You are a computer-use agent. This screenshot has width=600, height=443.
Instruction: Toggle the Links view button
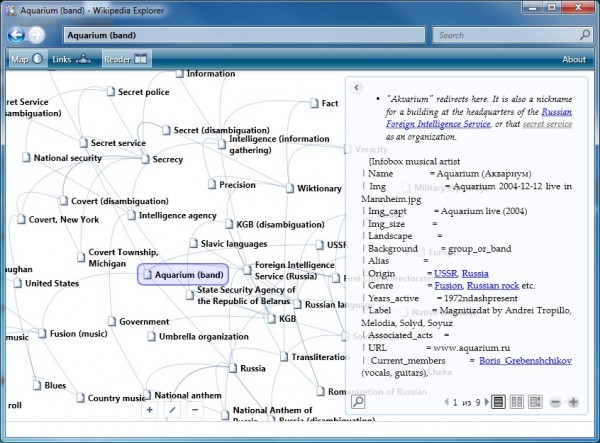[x=72, y=59]
